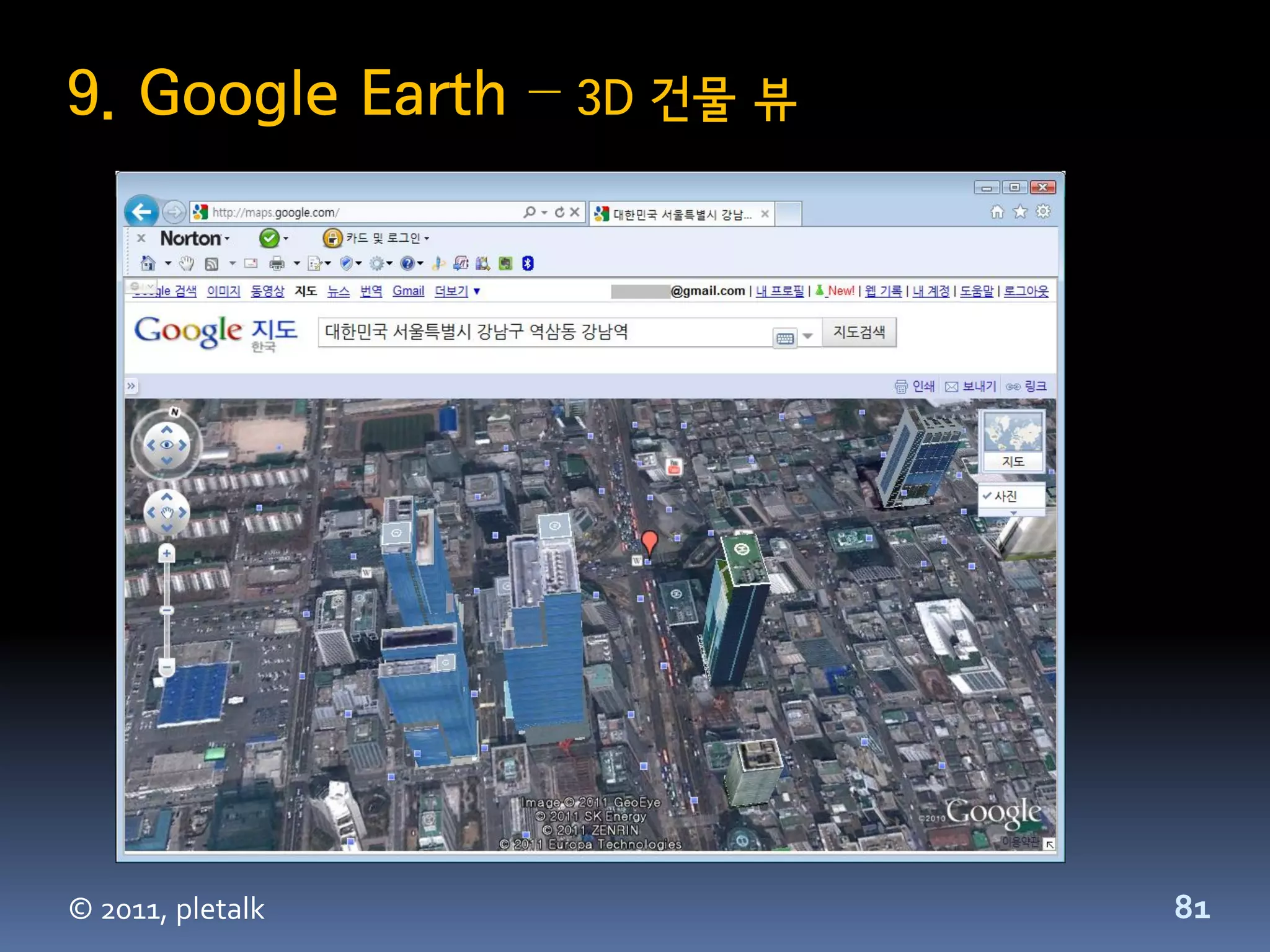Open the RSS feeds icon

[x=211, y=264]
